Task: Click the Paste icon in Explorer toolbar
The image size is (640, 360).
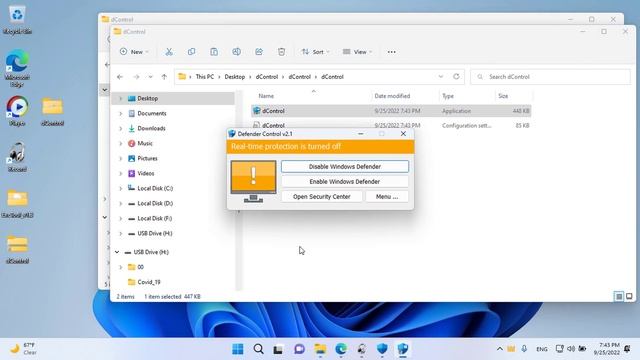Action: (214, 52)
